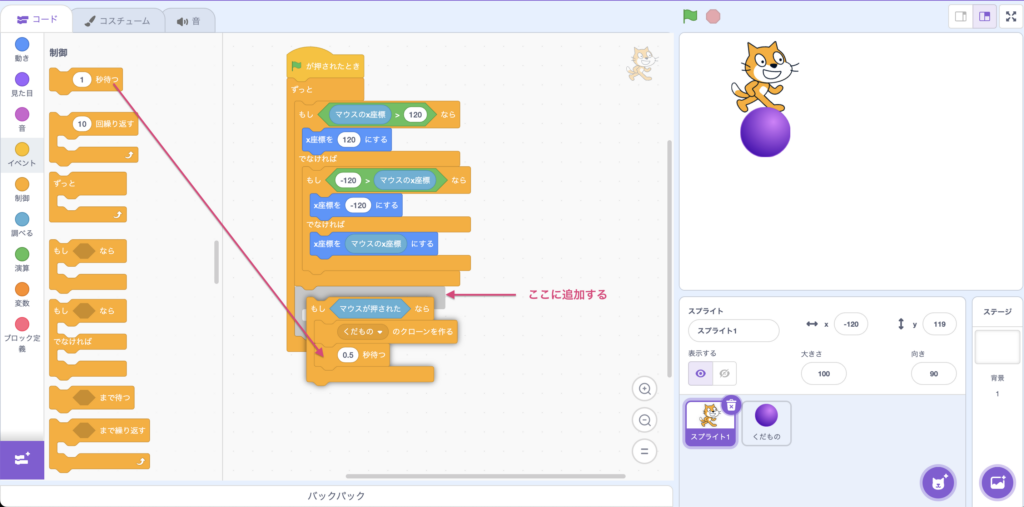Click the 10 value in repeat block
This screenshot has width=1024, height=507.
82,123
